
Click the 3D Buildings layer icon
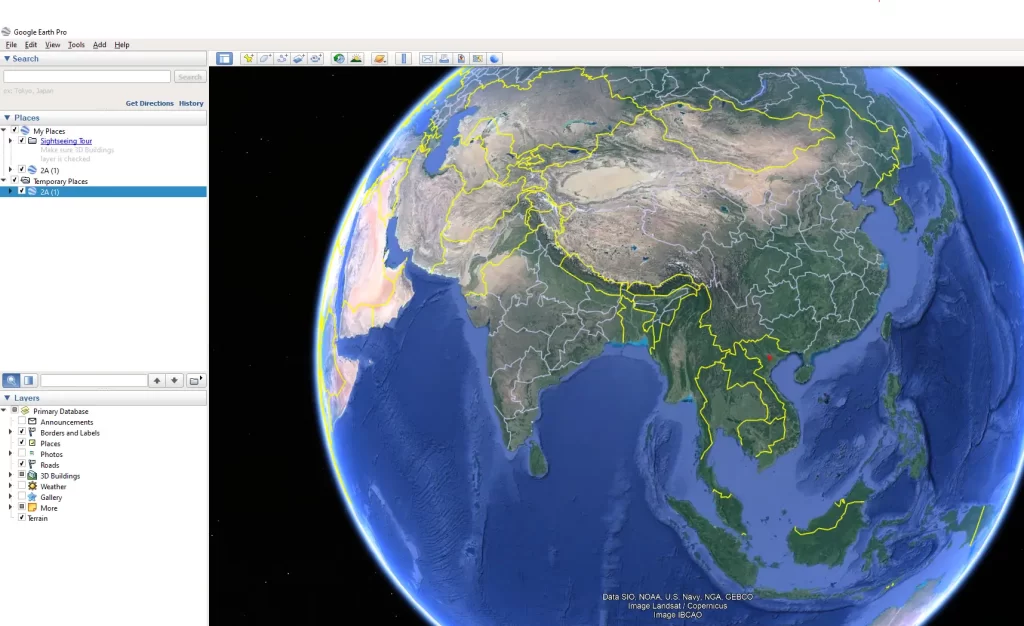pos(32,476)
